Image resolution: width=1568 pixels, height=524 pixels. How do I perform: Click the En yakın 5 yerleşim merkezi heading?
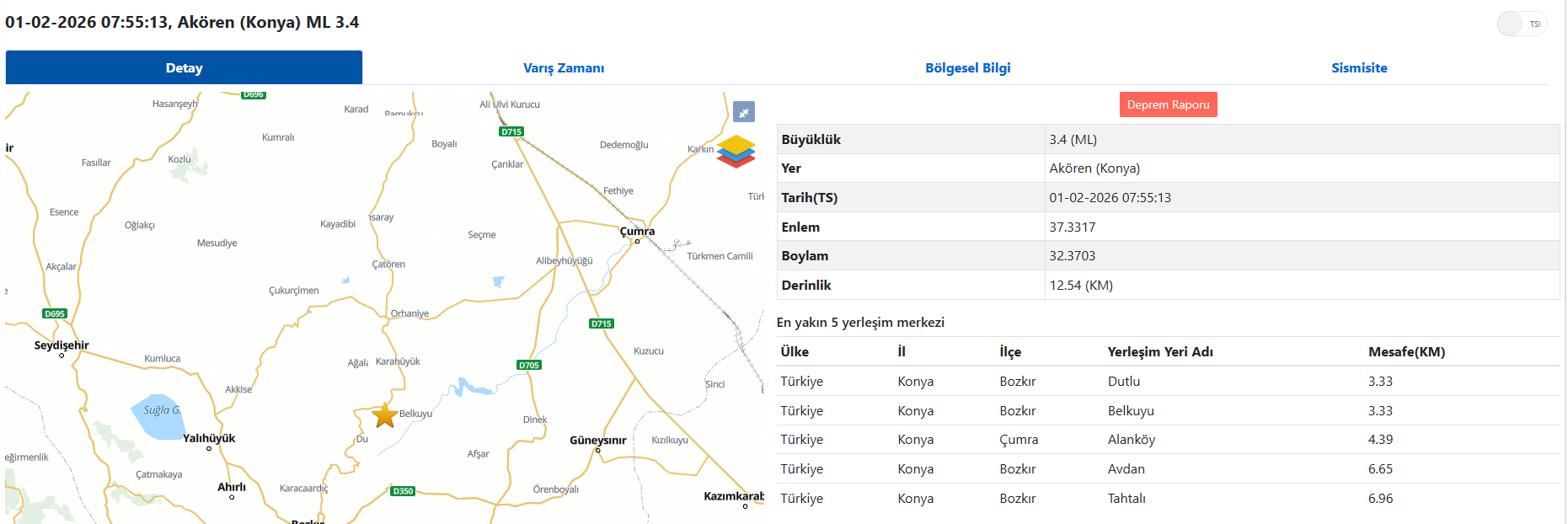click(860, 323)
